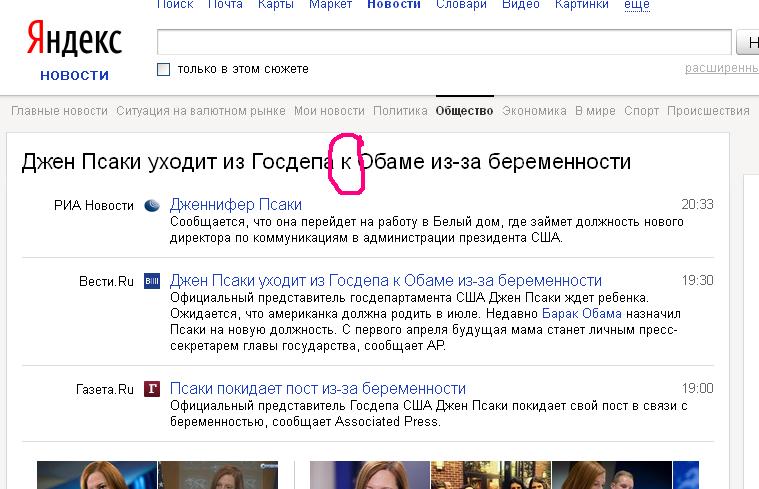Open Маркет service link

331,4
